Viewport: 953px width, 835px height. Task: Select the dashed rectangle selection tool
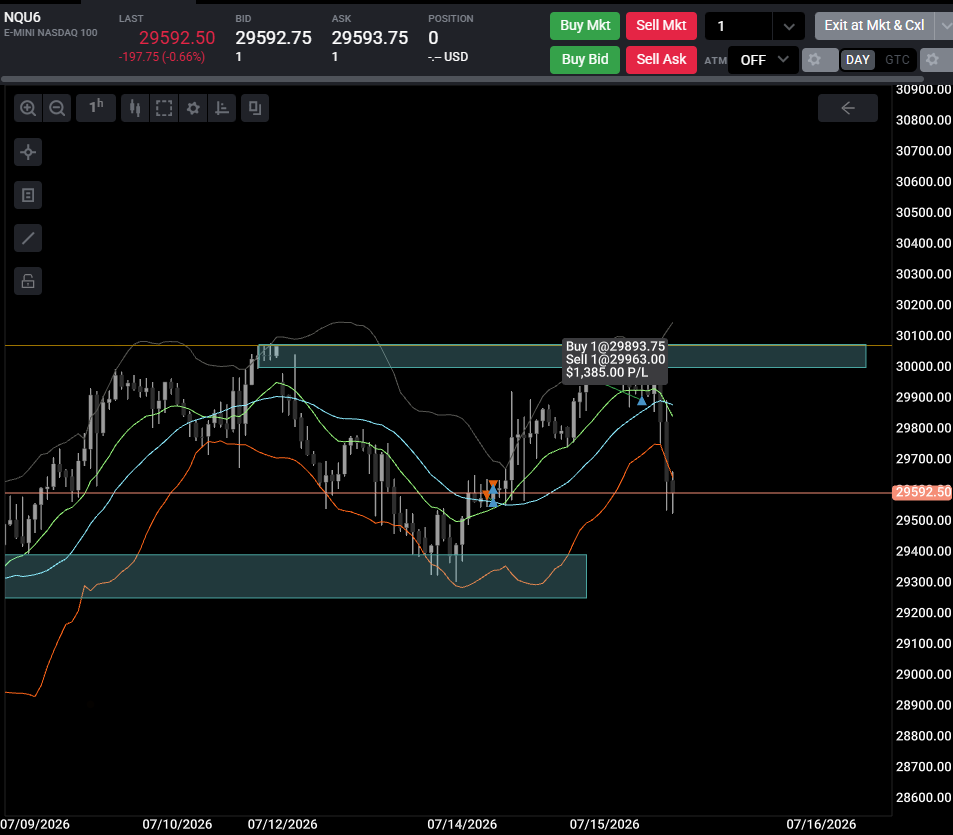click(164, 108)
